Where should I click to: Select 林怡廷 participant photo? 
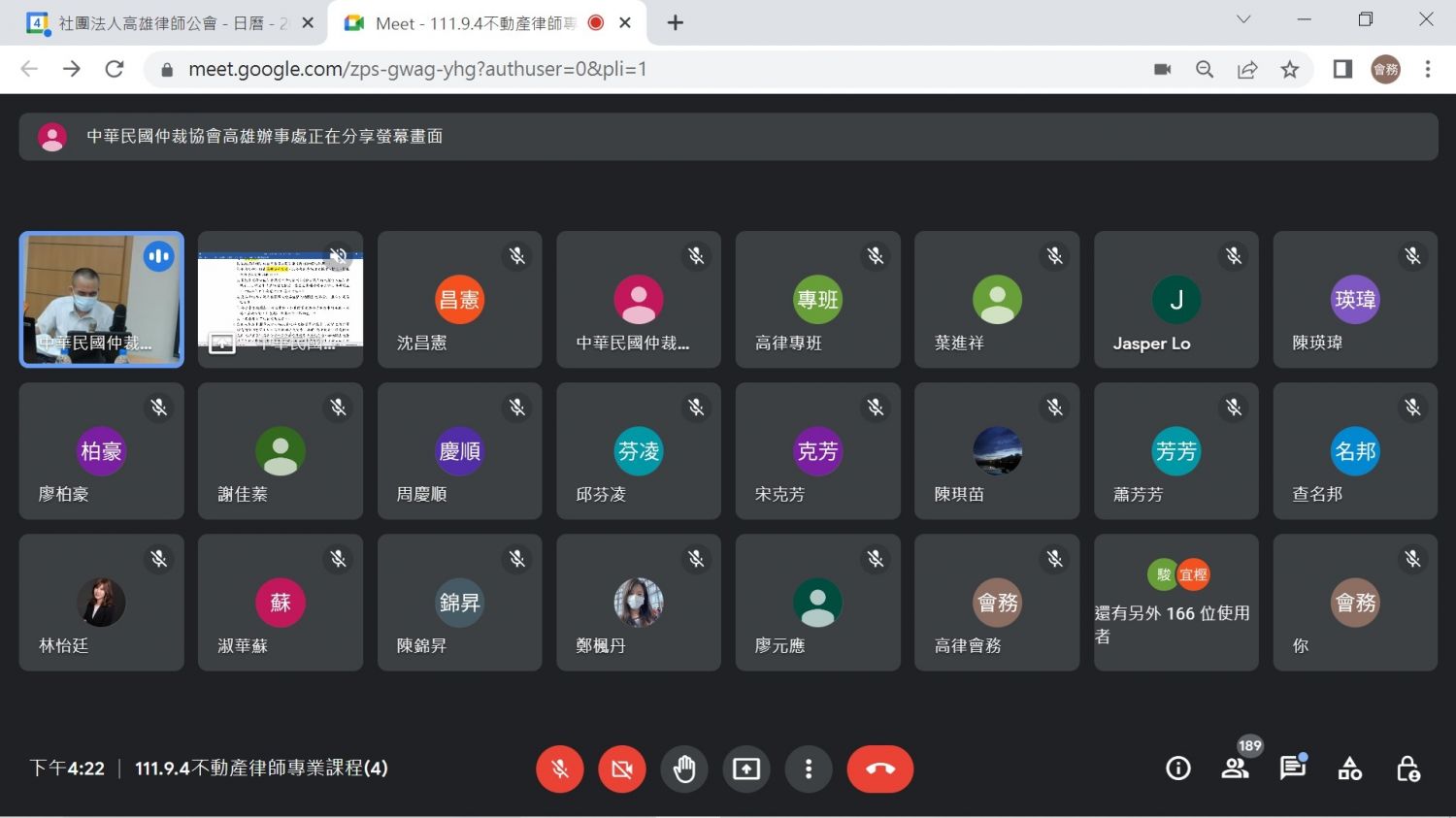(x=102, y=603)
